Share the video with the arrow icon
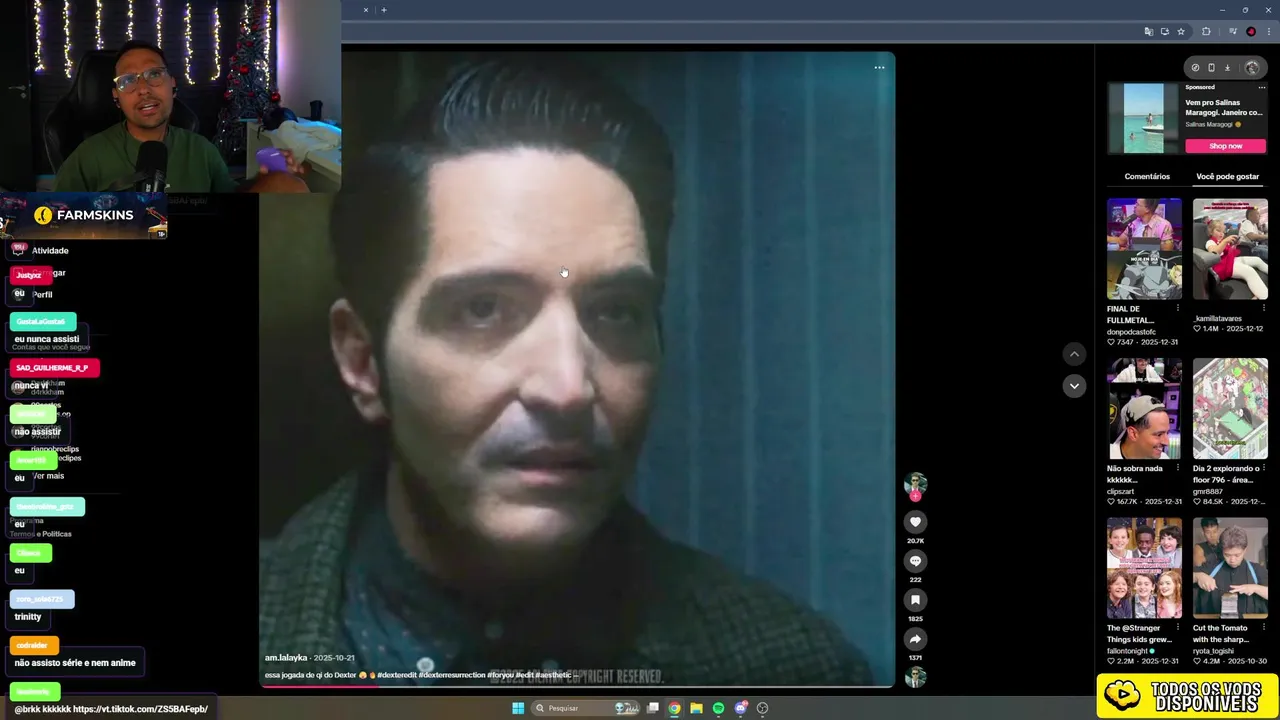1280x720 pixels. click(915, 639)
